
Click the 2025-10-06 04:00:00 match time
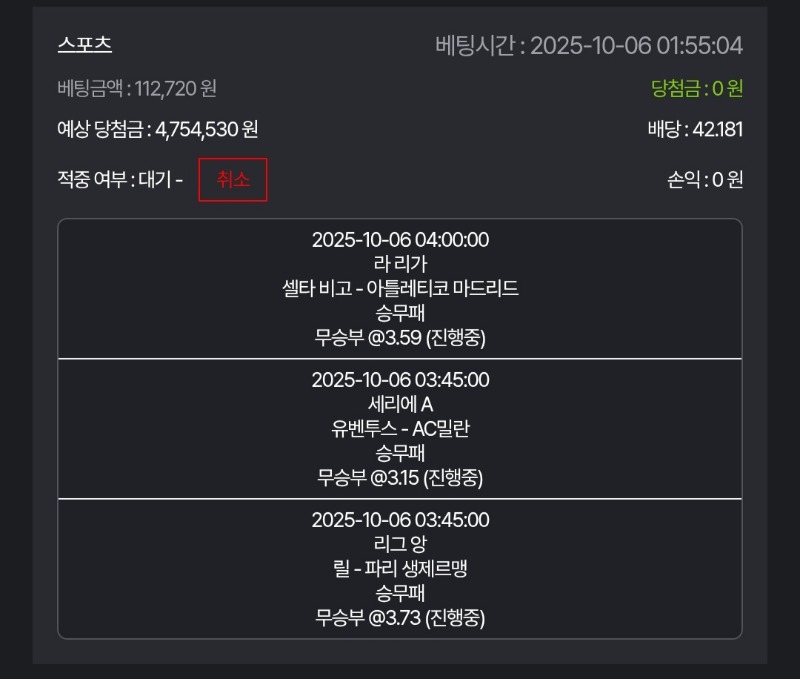click(x=400, y=240)
